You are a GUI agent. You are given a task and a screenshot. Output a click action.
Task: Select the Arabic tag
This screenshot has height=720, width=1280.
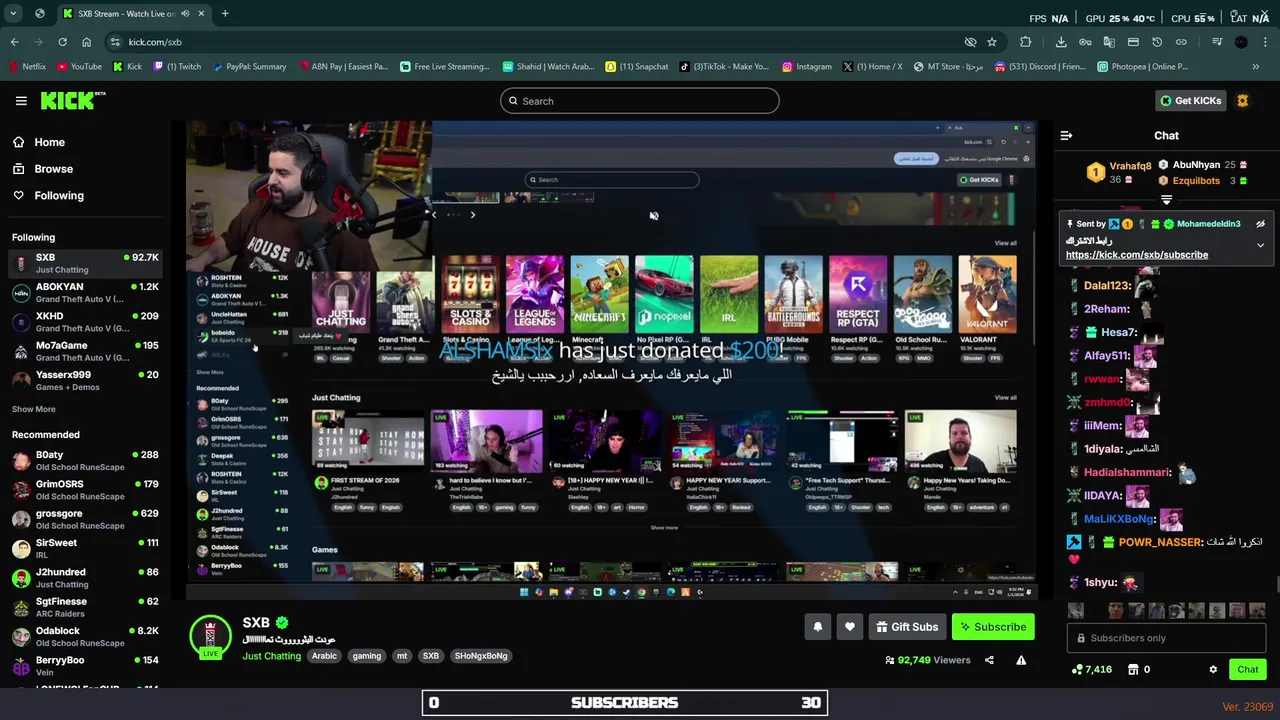(x=324, y=656)
